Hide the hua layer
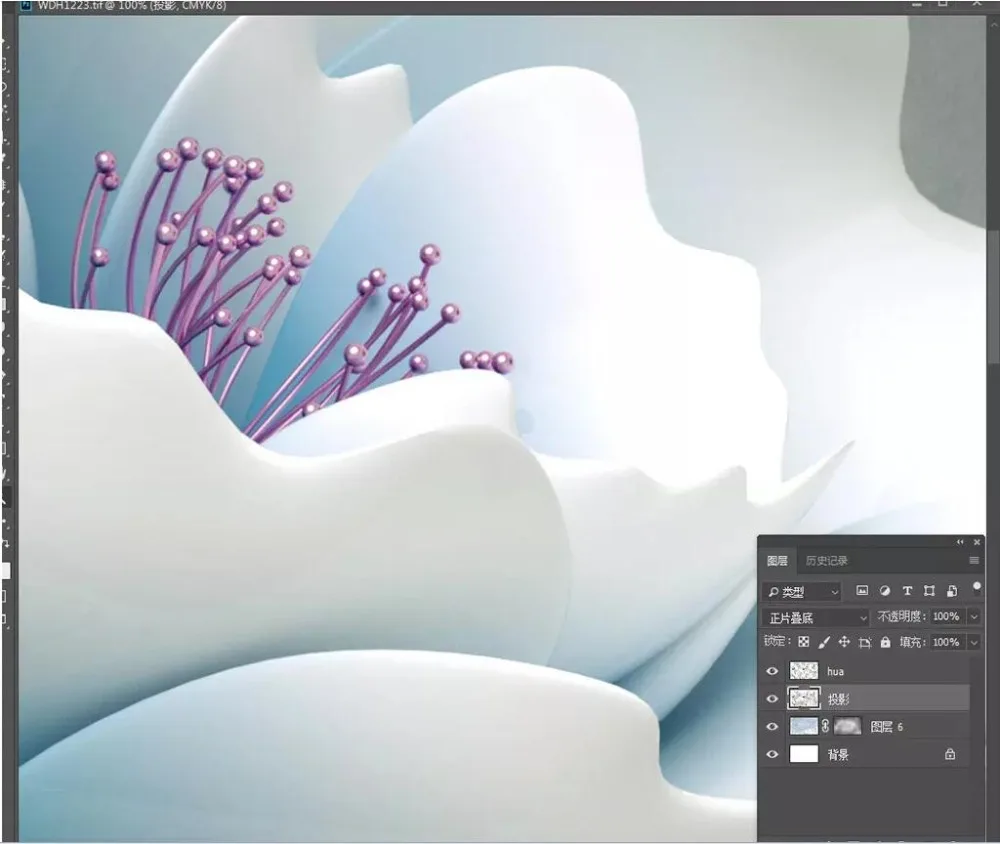Screen dimensions: 1000x844 (x=772, y=671)
